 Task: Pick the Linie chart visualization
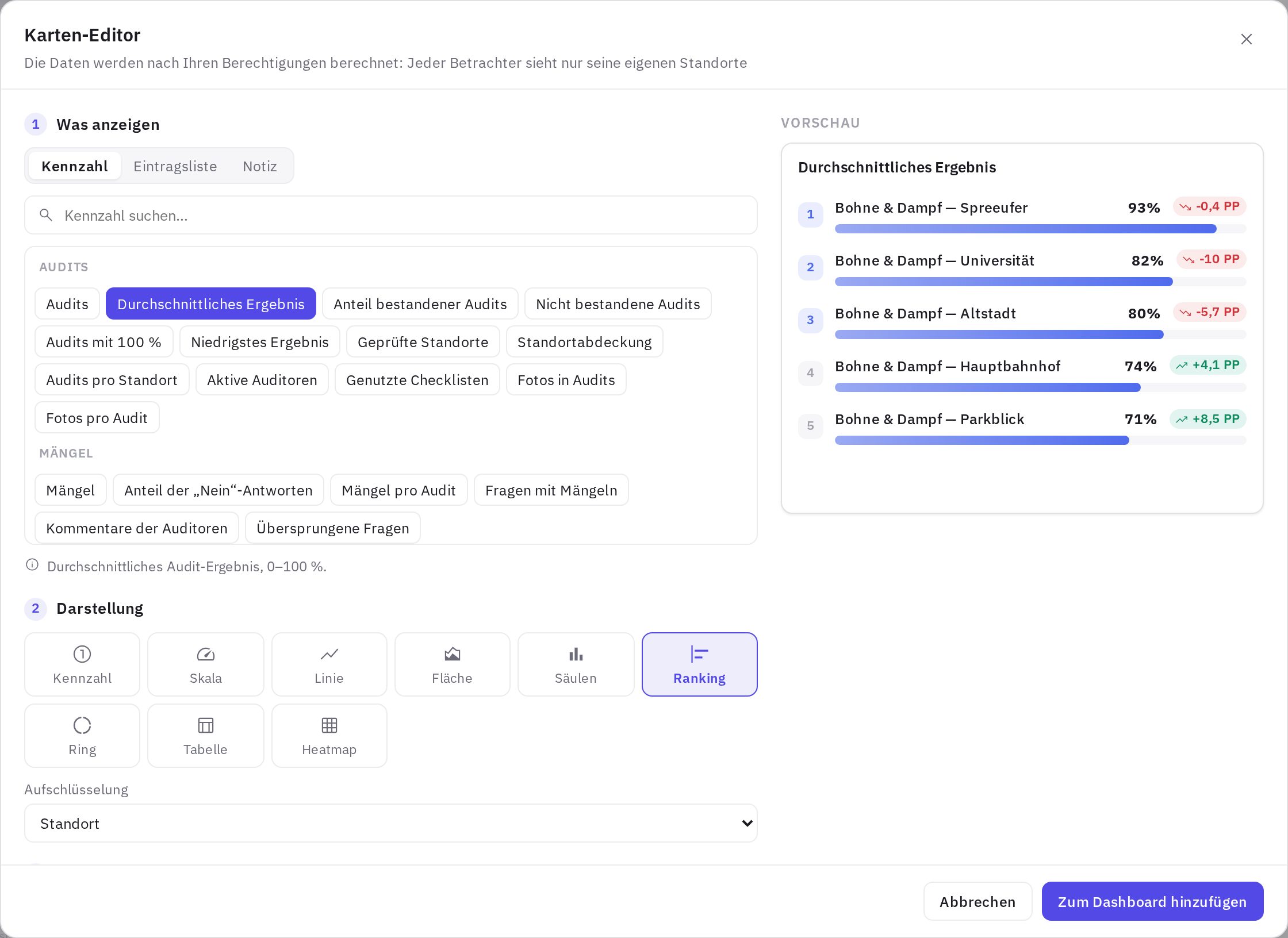(329, 664)
